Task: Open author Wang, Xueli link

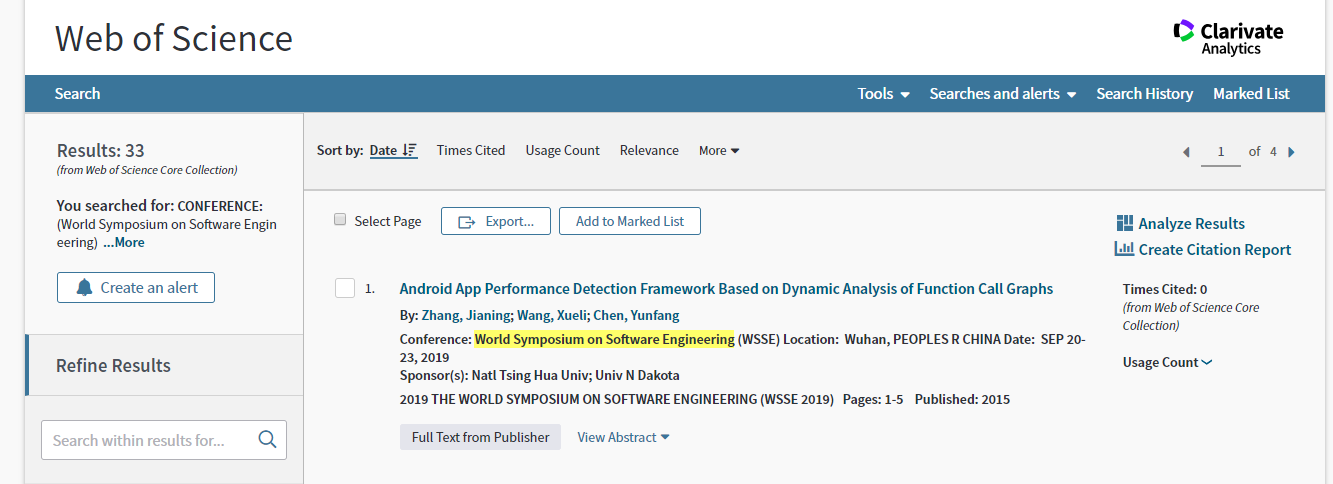Action: point(552,315)
